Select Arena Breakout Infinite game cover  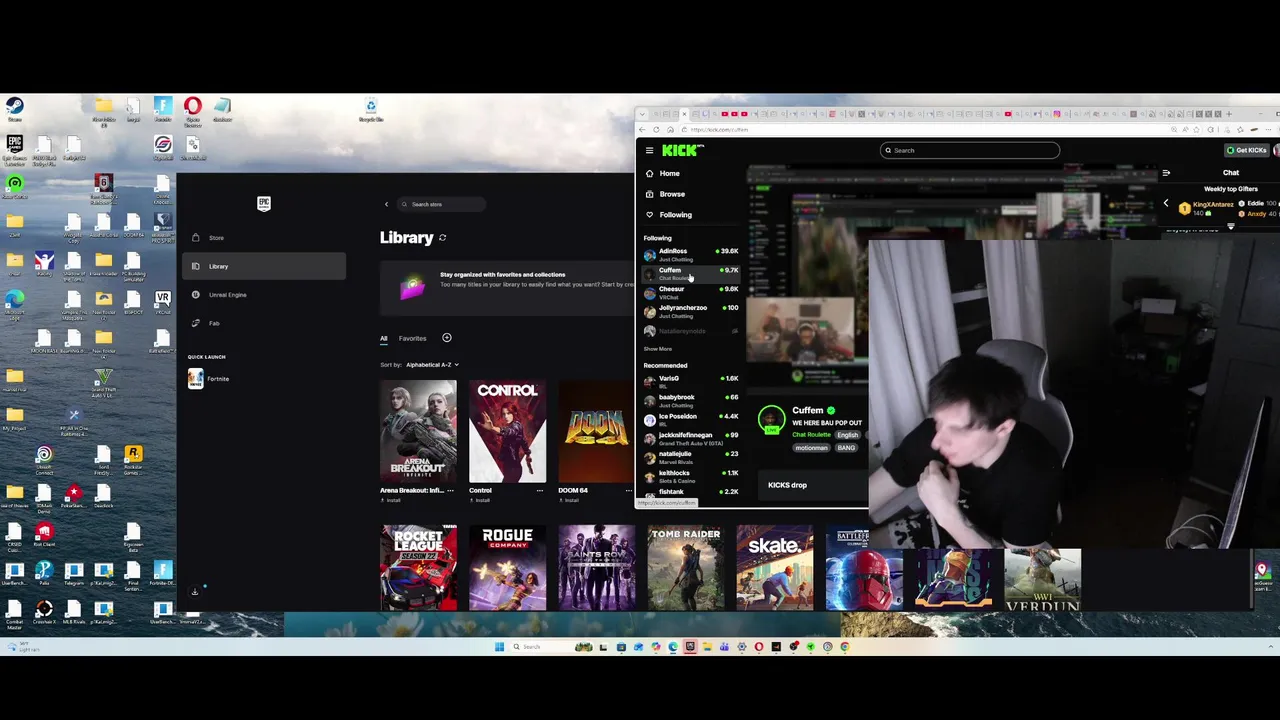point(418,431)
